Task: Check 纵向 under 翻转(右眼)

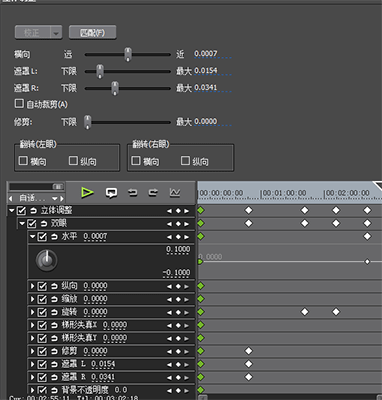Action: click(185, 161)
